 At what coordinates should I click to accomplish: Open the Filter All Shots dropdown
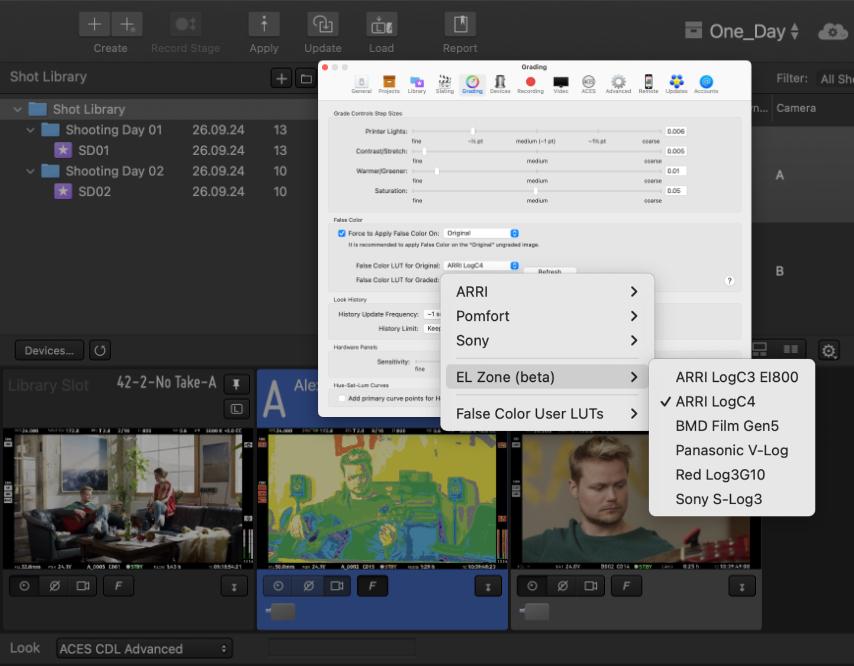[835, 80]
